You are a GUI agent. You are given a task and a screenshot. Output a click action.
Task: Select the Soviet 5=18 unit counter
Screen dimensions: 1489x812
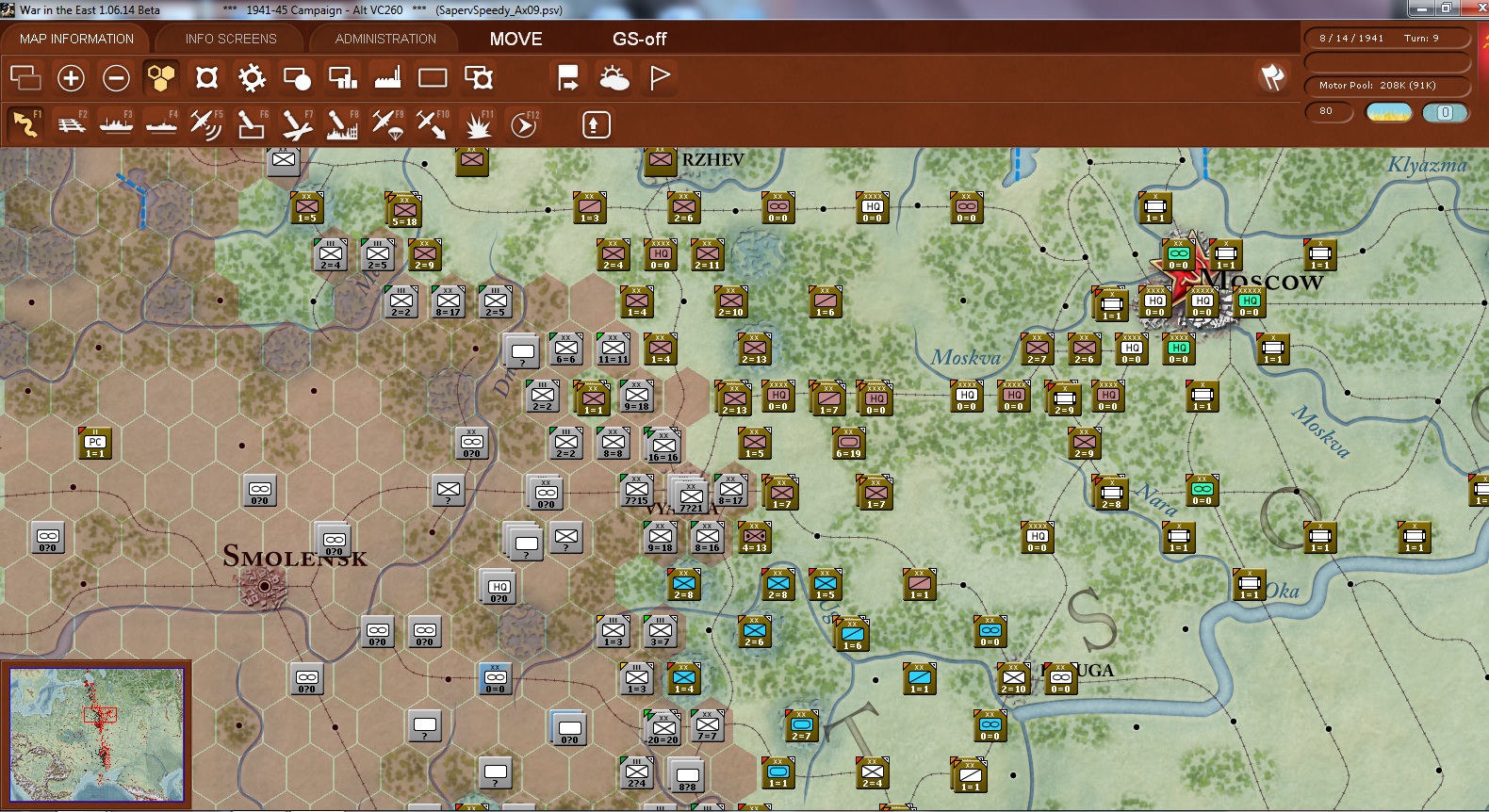pos(404,210)
